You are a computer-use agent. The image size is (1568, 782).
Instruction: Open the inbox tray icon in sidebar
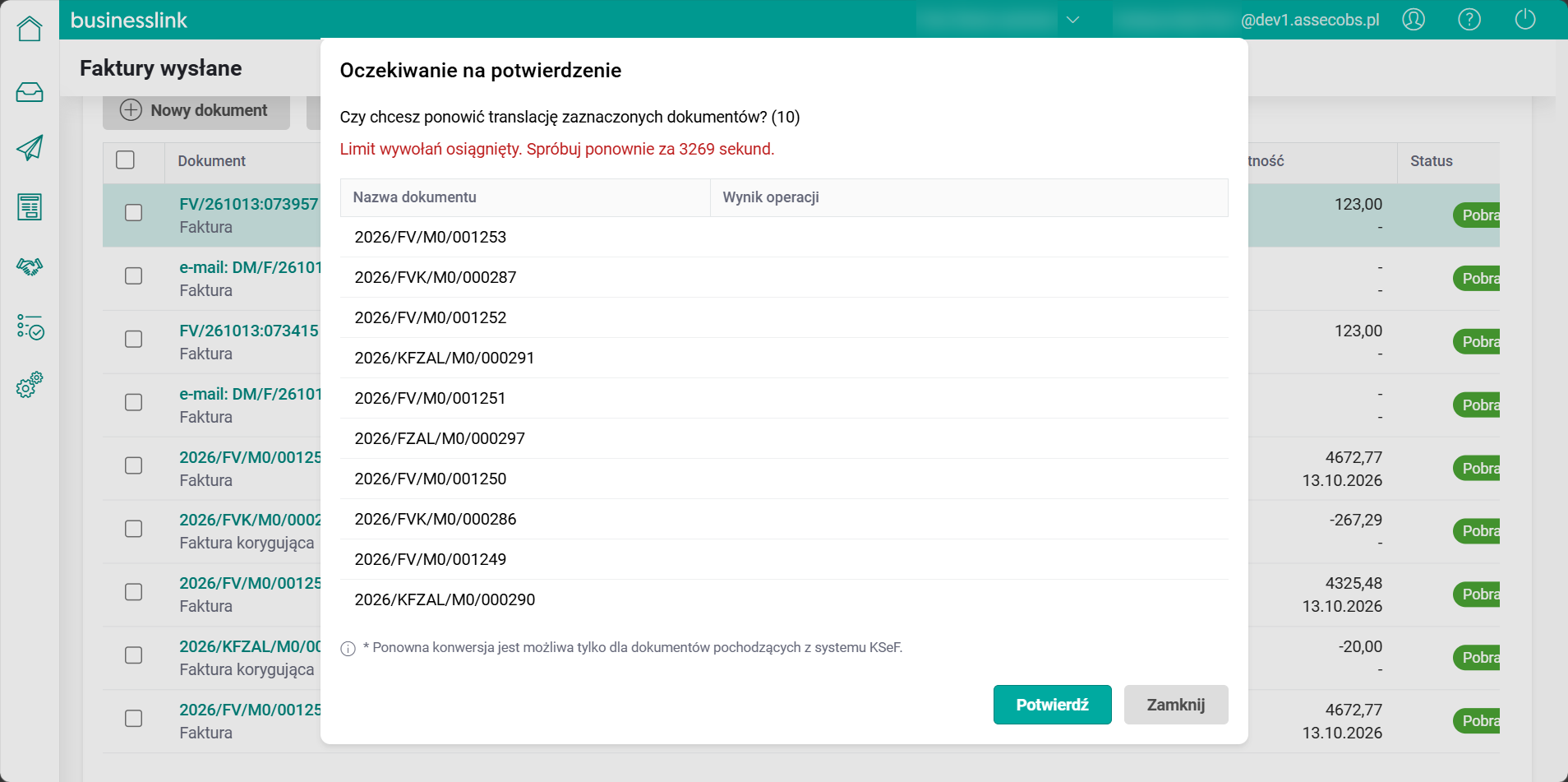click(x=30, y=91)
